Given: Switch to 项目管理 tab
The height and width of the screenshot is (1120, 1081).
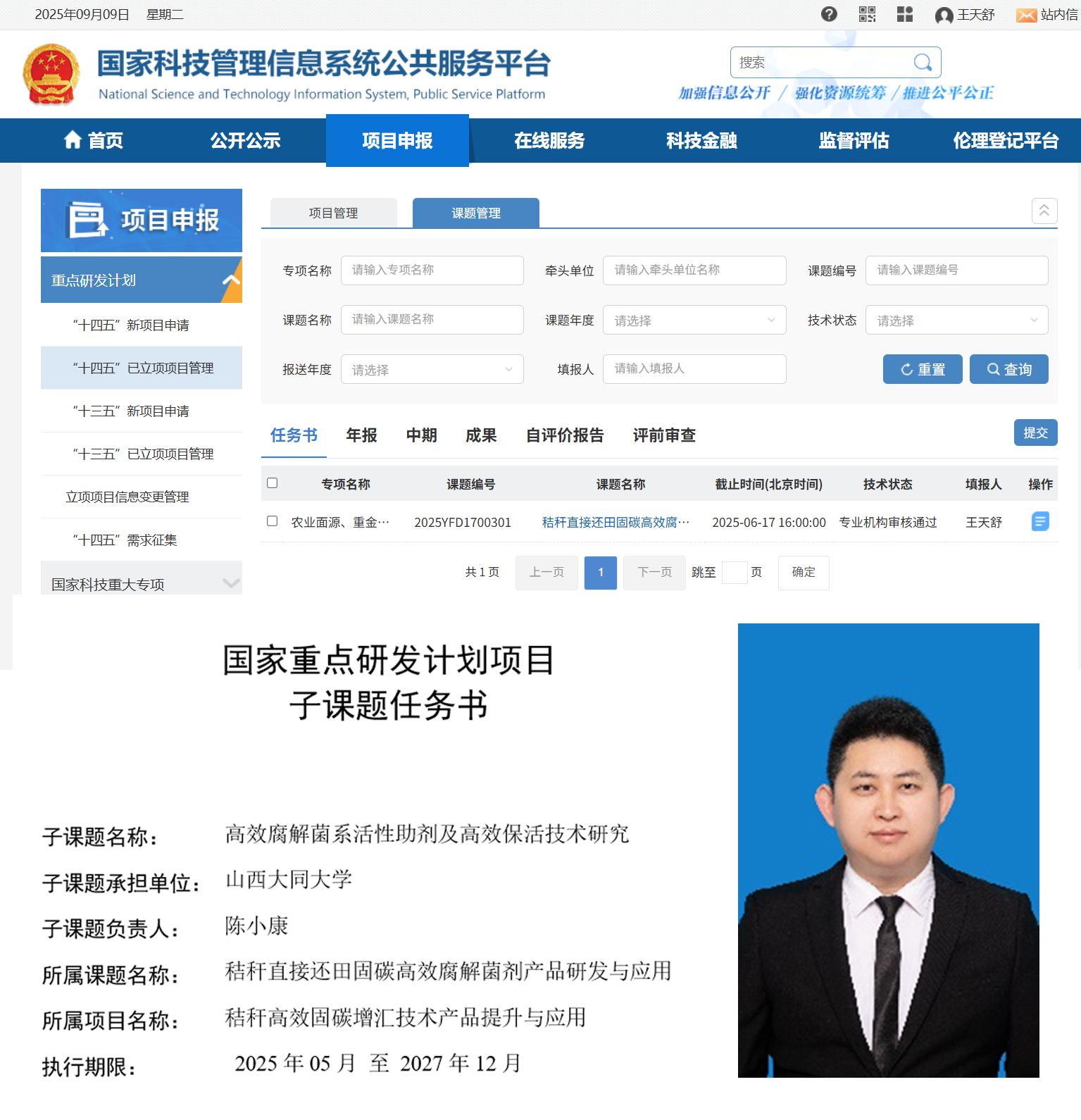Looking at the screenshot, I should click(x=334, y=213).
